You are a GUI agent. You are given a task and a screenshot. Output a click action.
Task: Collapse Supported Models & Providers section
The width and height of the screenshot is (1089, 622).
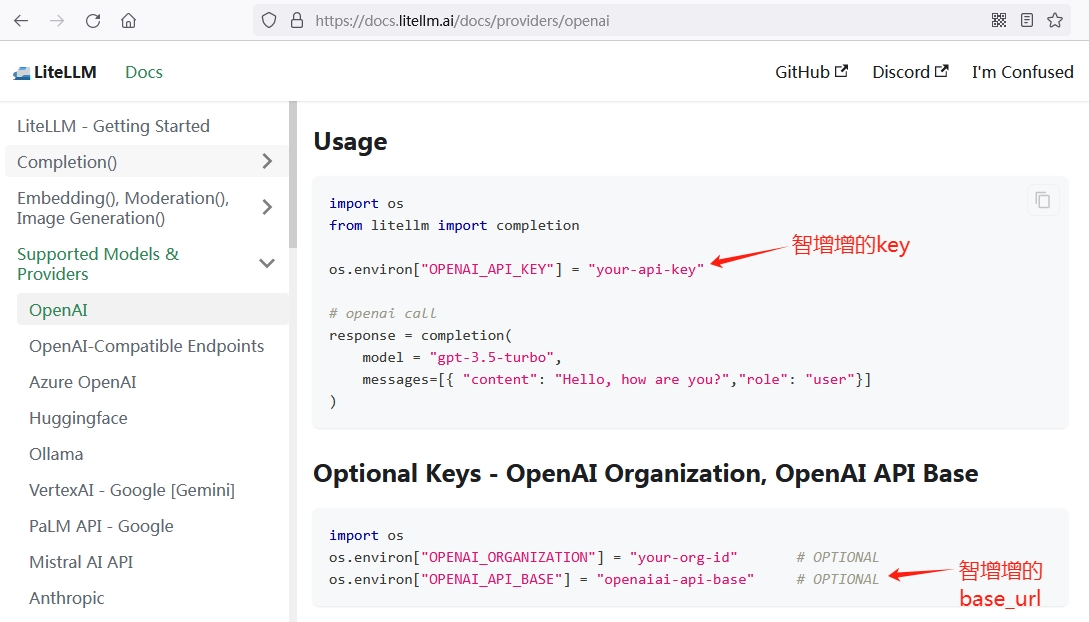click(266, 263)
